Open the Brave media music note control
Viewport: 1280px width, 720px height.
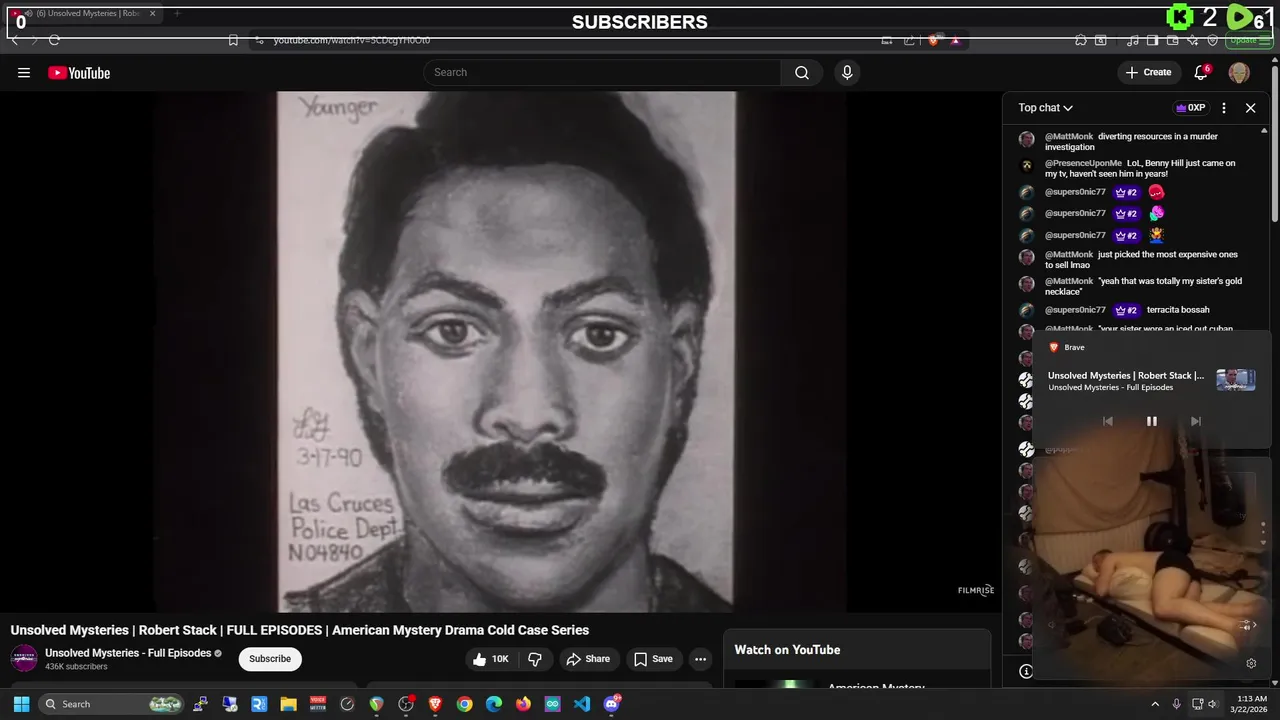[1133, 40]
